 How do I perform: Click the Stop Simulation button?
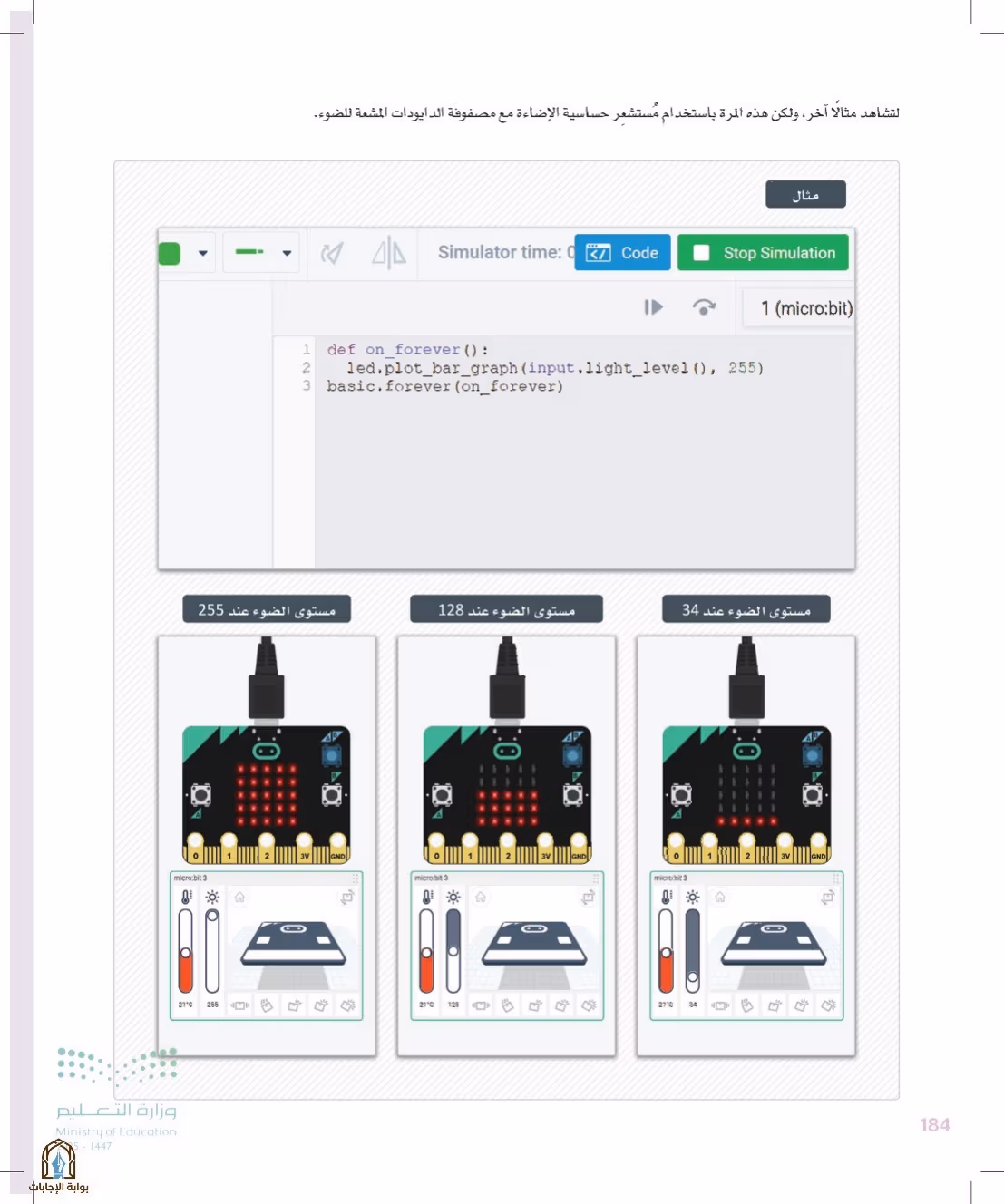click(763, 253)
